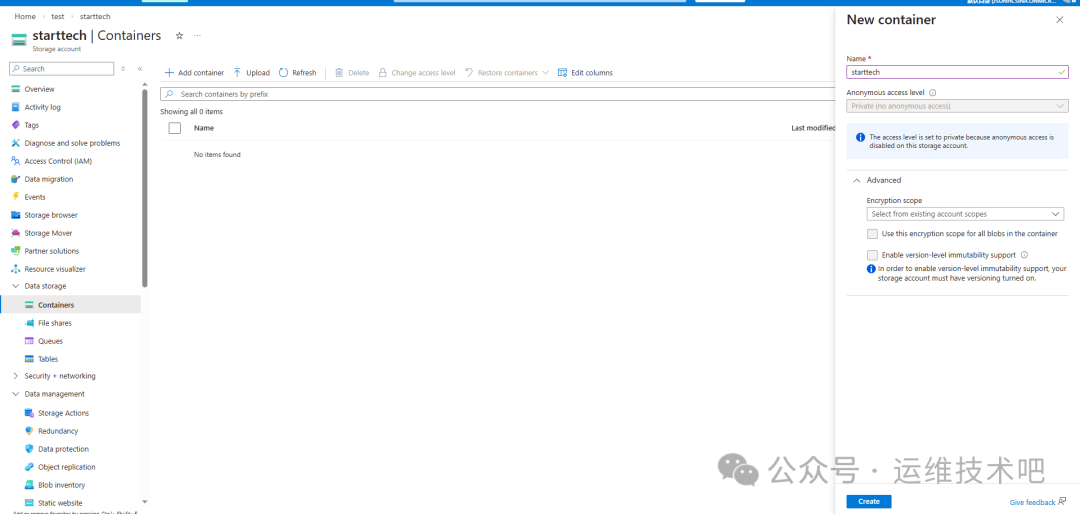Sort by Last modified column header
The width and height of the screenshot is (1080, 514).
pyautogui.click(x=813, y=127)
